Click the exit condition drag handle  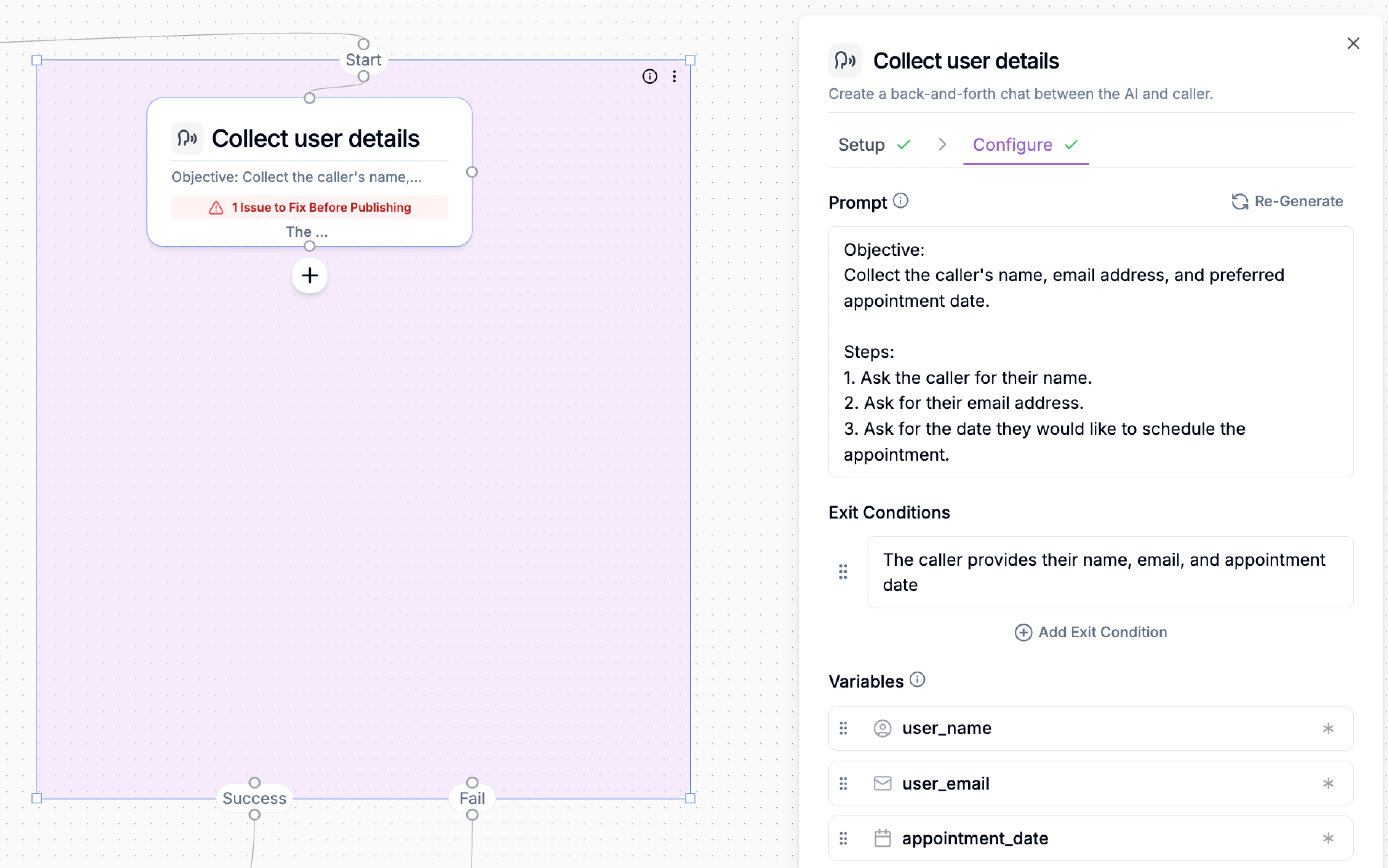pyautogui.click(x=843, y=572)
